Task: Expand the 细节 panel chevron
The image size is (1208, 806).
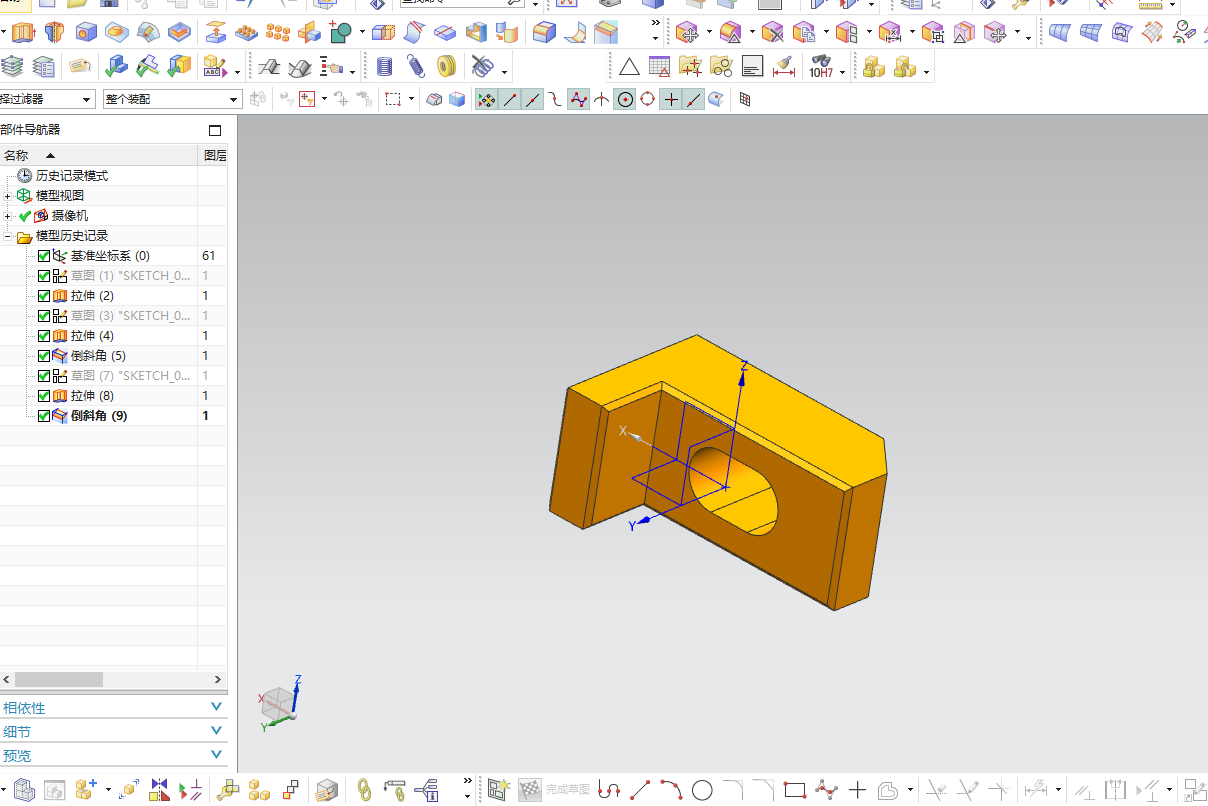Action: point(217,731)
